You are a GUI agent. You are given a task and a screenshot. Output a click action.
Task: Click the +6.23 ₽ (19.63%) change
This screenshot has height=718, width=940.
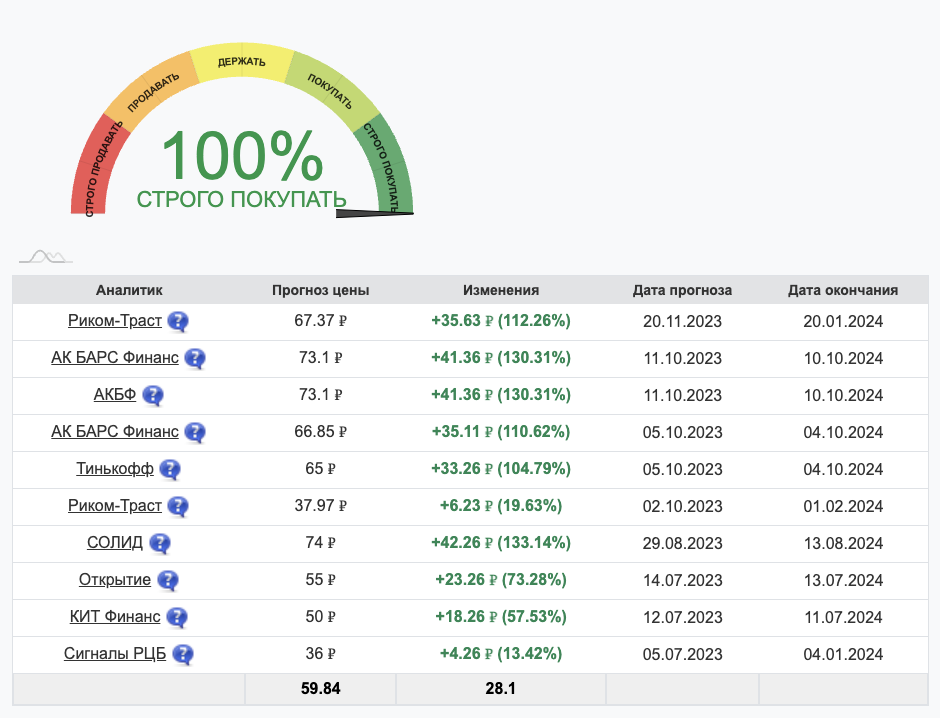[x=501, y=506]
